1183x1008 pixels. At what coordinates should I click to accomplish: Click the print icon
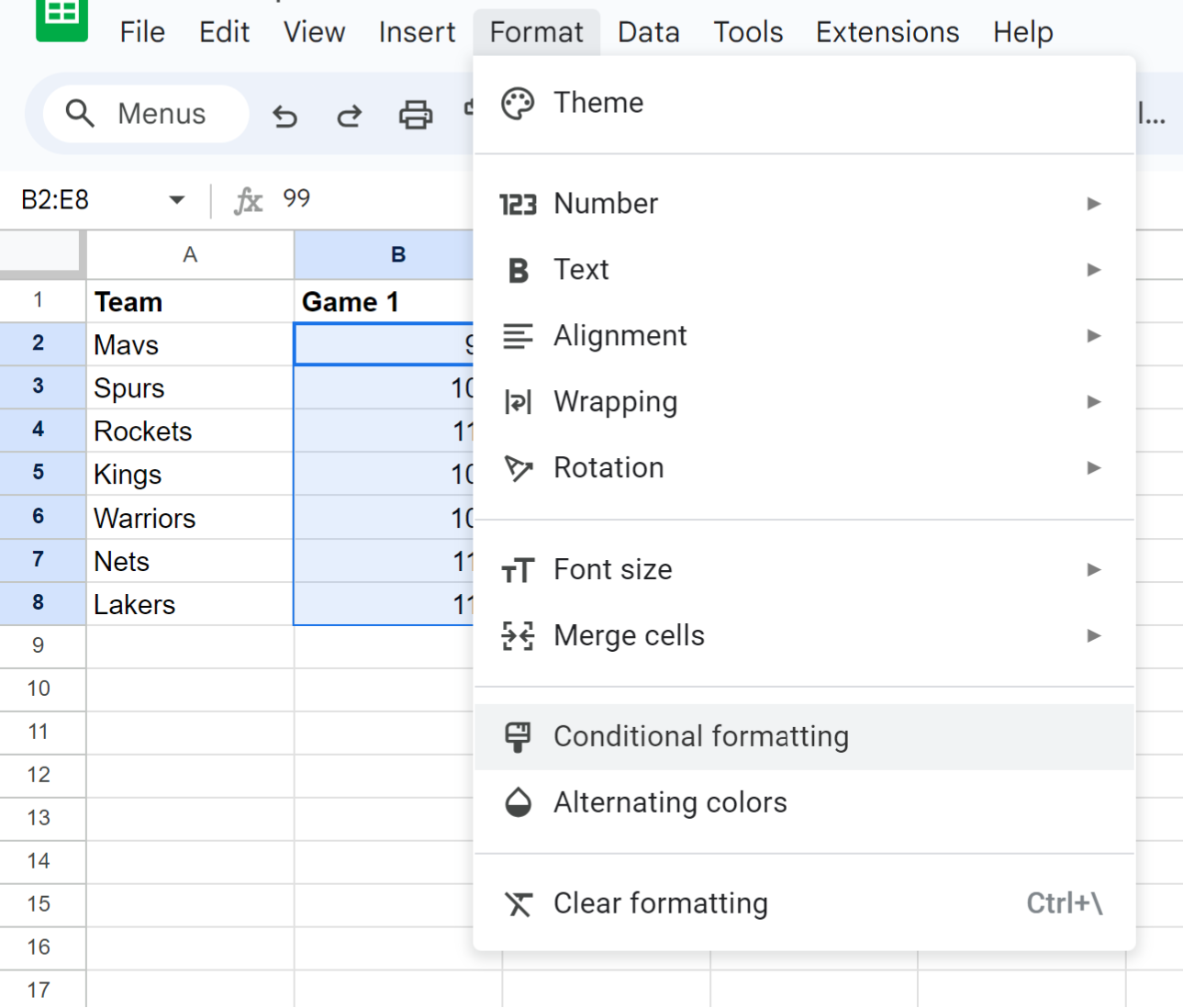[415, 116]
